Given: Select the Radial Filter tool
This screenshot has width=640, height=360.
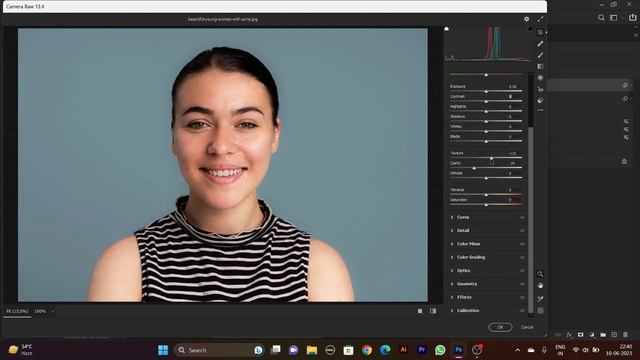Looking at the screenshot, I should click(x=540, y=78).
